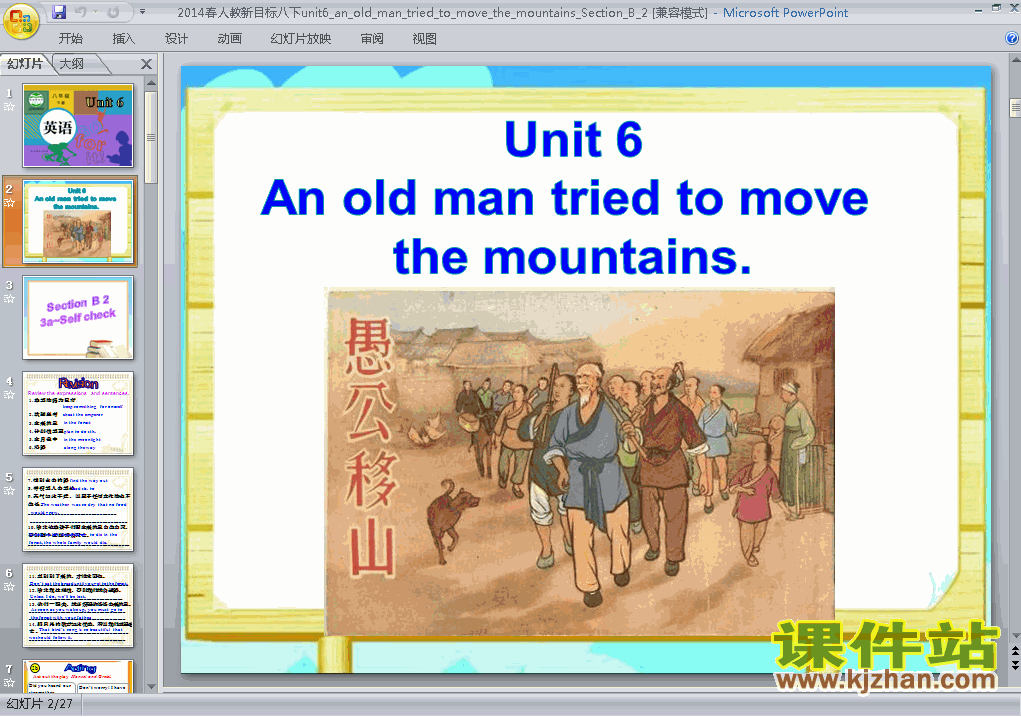
Task: Open the 设计 ribbon tab
Action: click(176, 39)
